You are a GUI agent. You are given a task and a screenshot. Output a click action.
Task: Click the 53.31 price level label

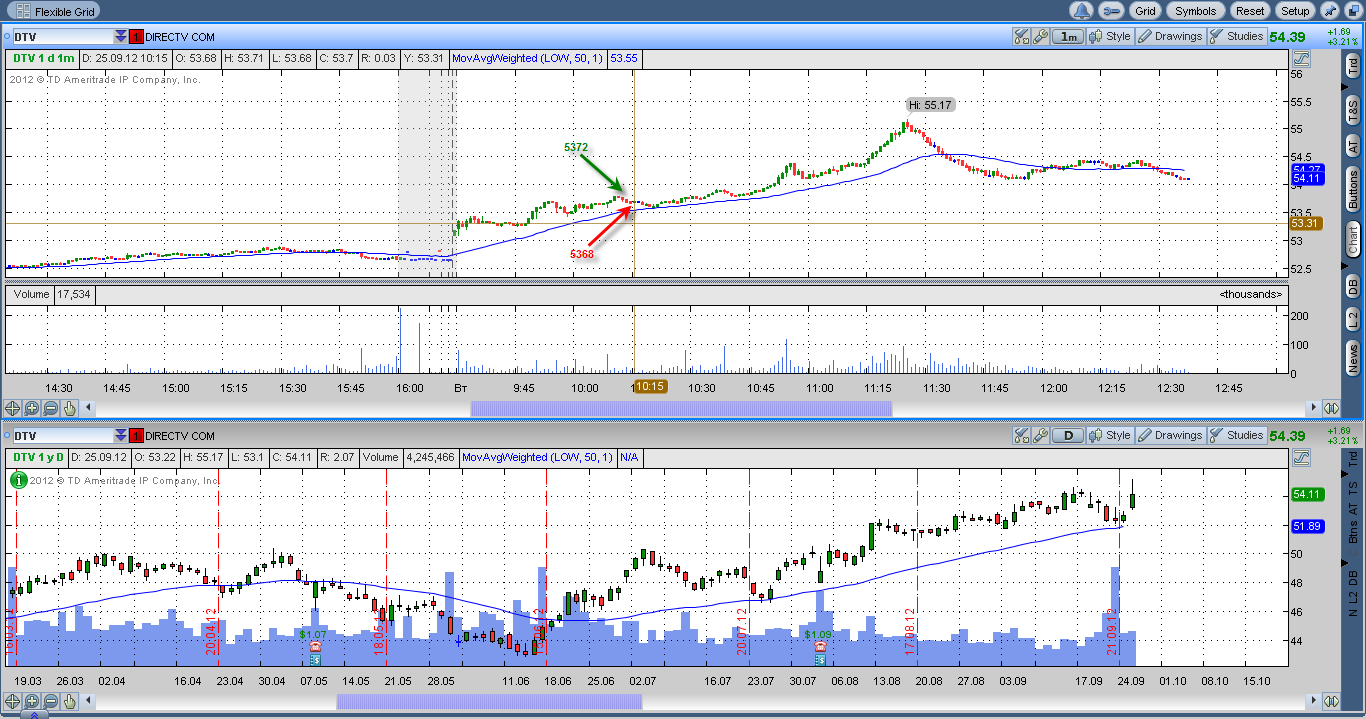(1308, 224)
